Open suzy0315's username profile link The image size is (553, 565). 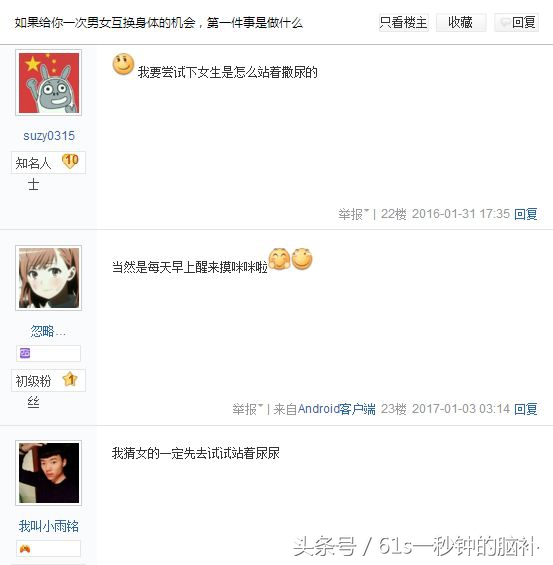click(49, 136)
